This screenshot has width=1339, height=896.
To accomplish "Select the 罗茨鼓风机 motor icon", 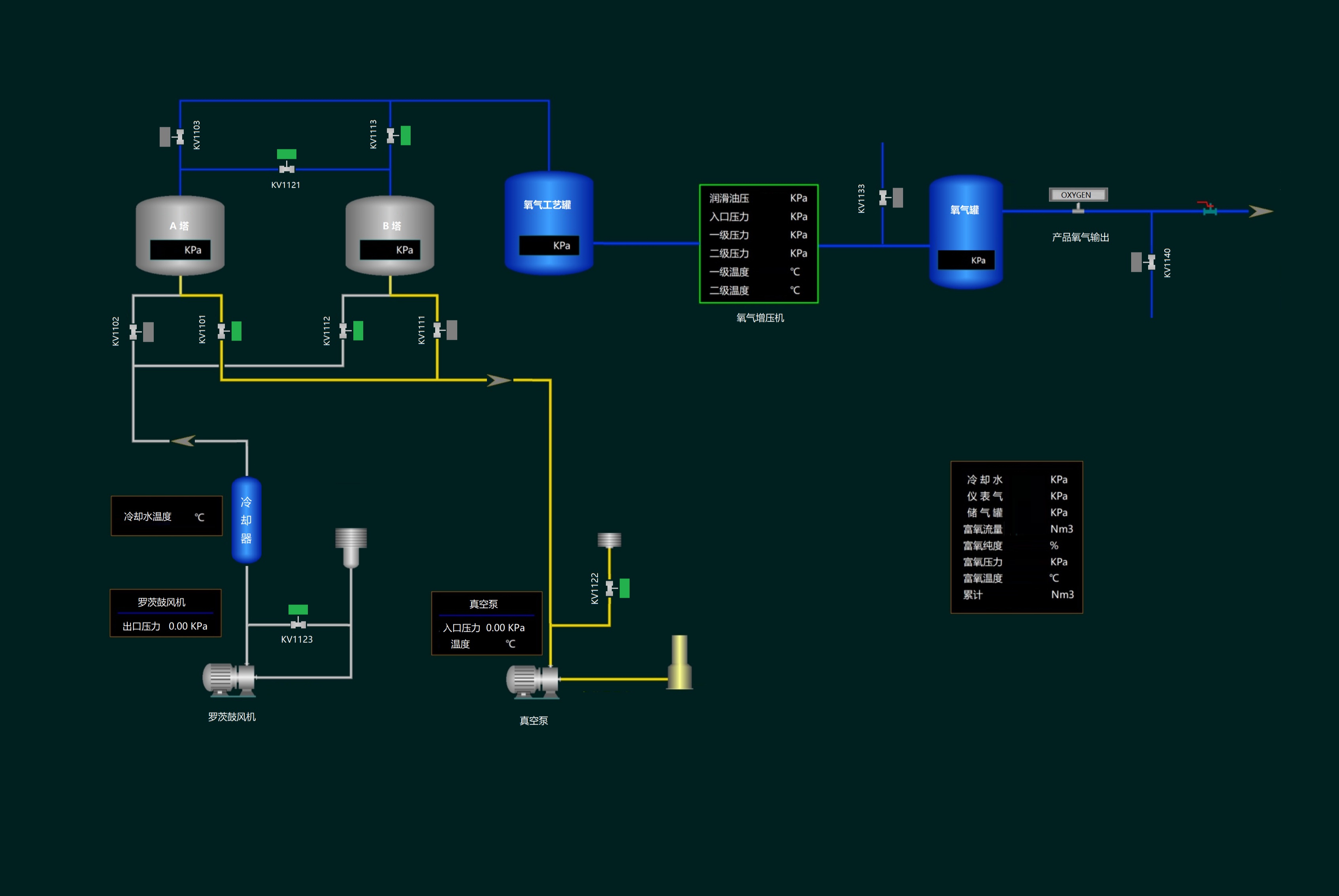I will tap(230, 680).
